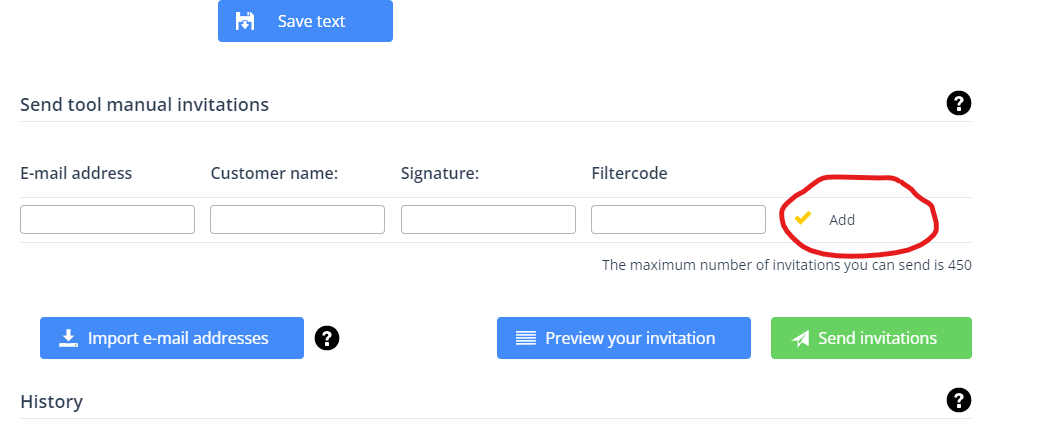Click the Send tool manual invitations heading

point(144,104)
